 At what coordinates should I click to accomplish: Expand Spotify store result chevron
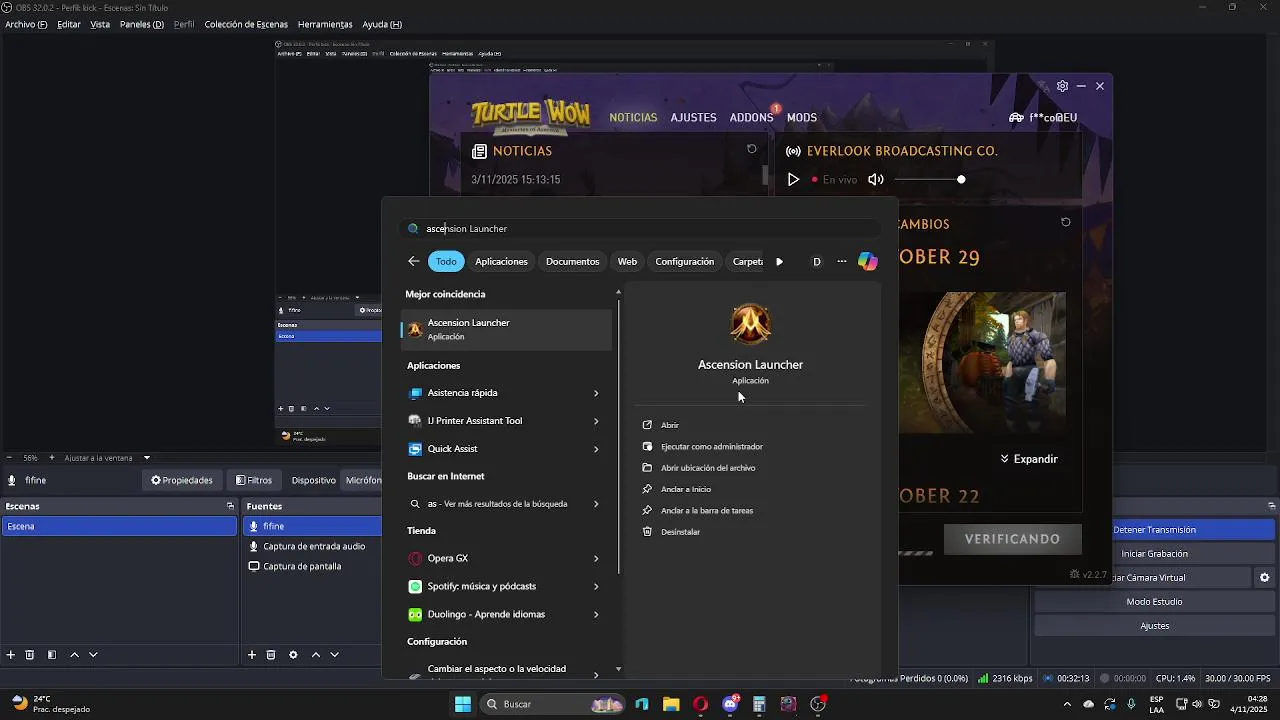pos(596,586)
